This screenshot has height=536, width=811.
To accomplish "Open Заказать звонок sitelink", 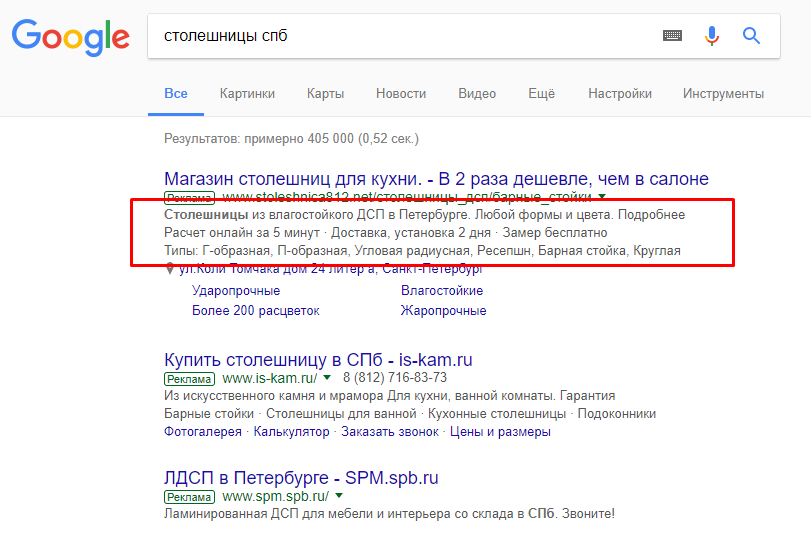I will tap(390, 431).
